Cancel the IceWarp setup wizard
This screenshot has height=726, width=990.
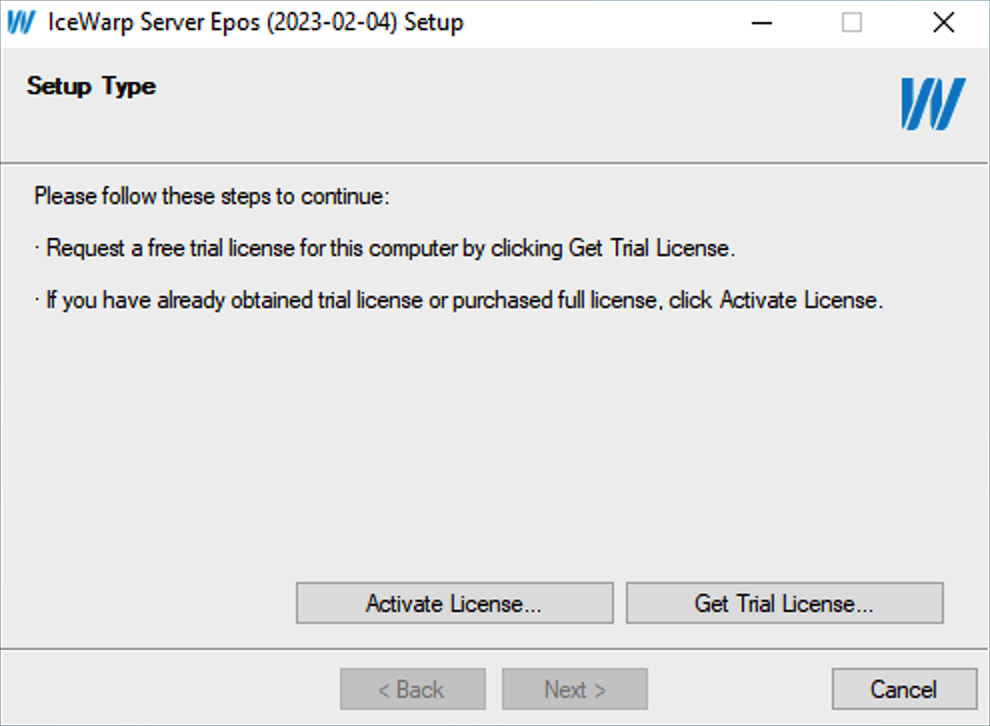point(904,689)
